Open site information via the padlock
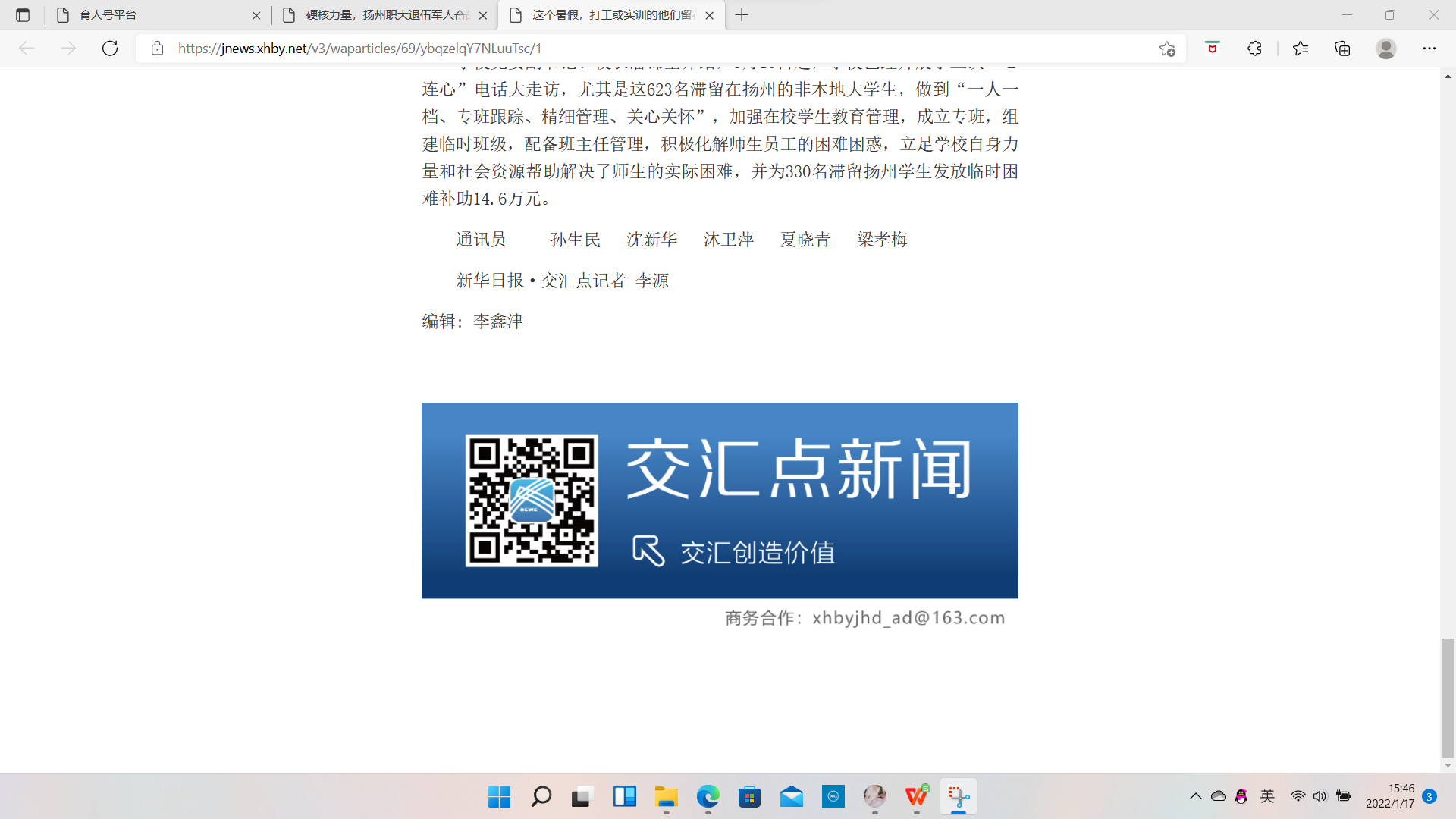The height and width of the screenshot is (819, 1456). coord(157,48)
